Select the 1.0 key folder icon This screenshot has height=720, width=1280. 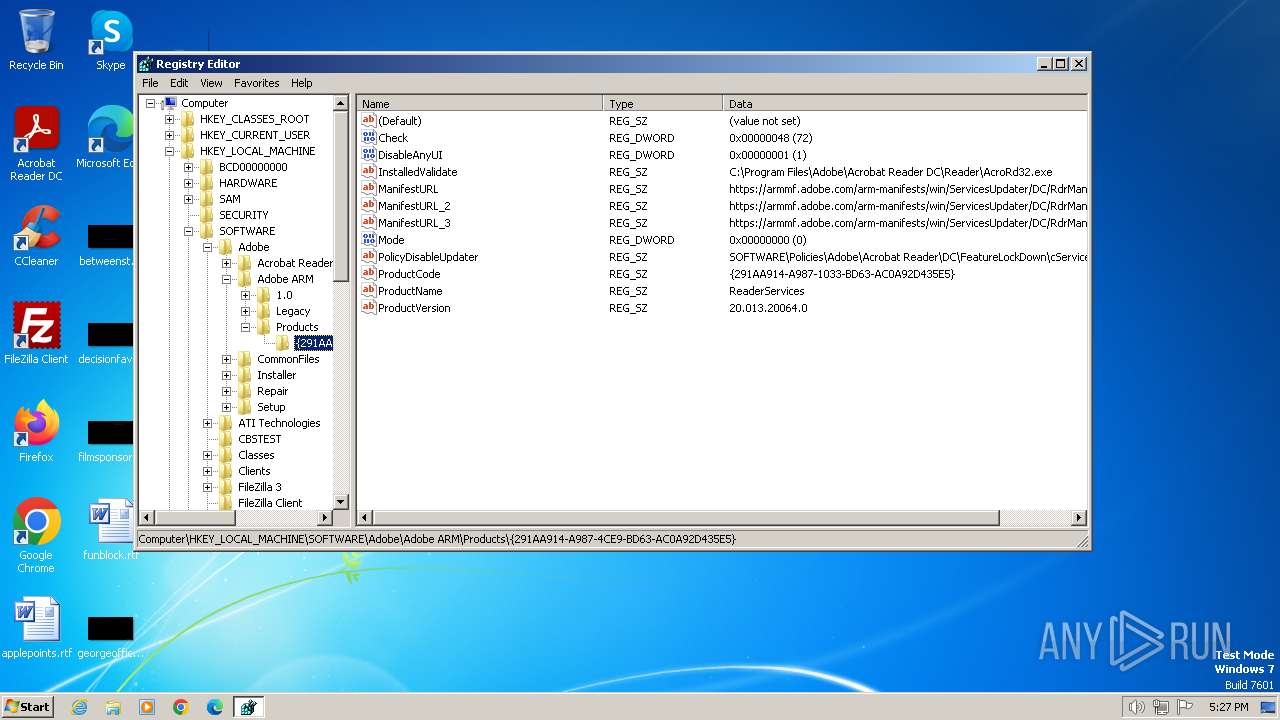point(264,295)
